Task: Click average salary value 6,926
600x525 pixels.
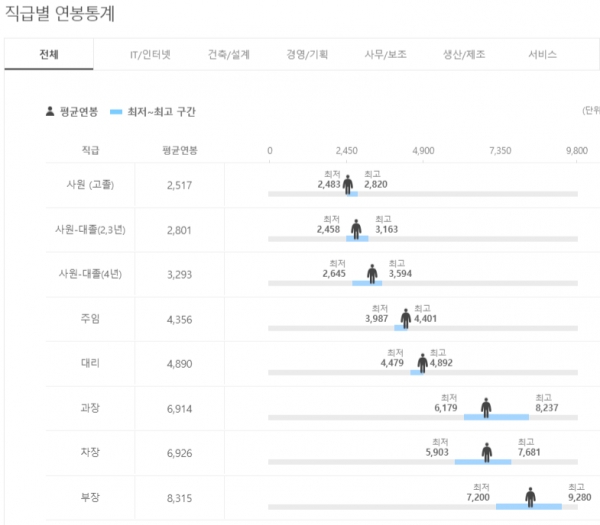Action: [179, 453]
